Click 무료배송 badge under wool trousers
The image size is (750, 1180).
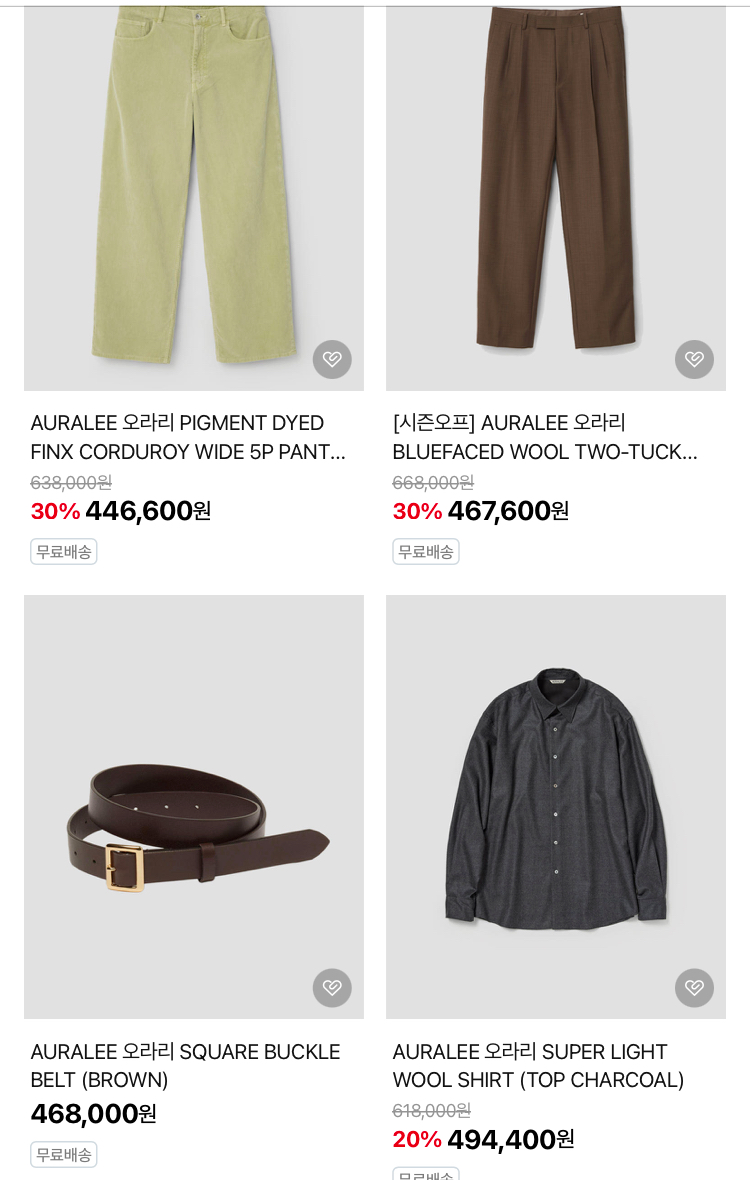tap(426, 552)
